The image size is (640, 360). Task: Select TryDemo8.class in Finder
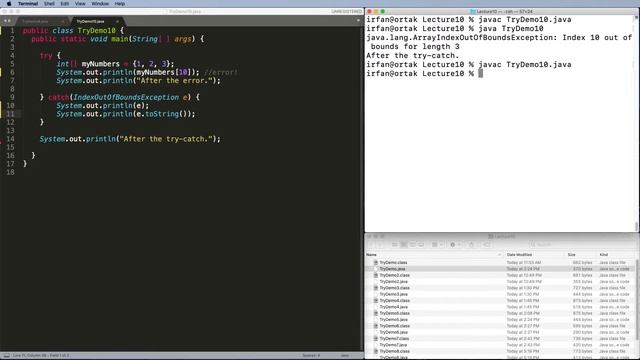(x=500, y=351)
